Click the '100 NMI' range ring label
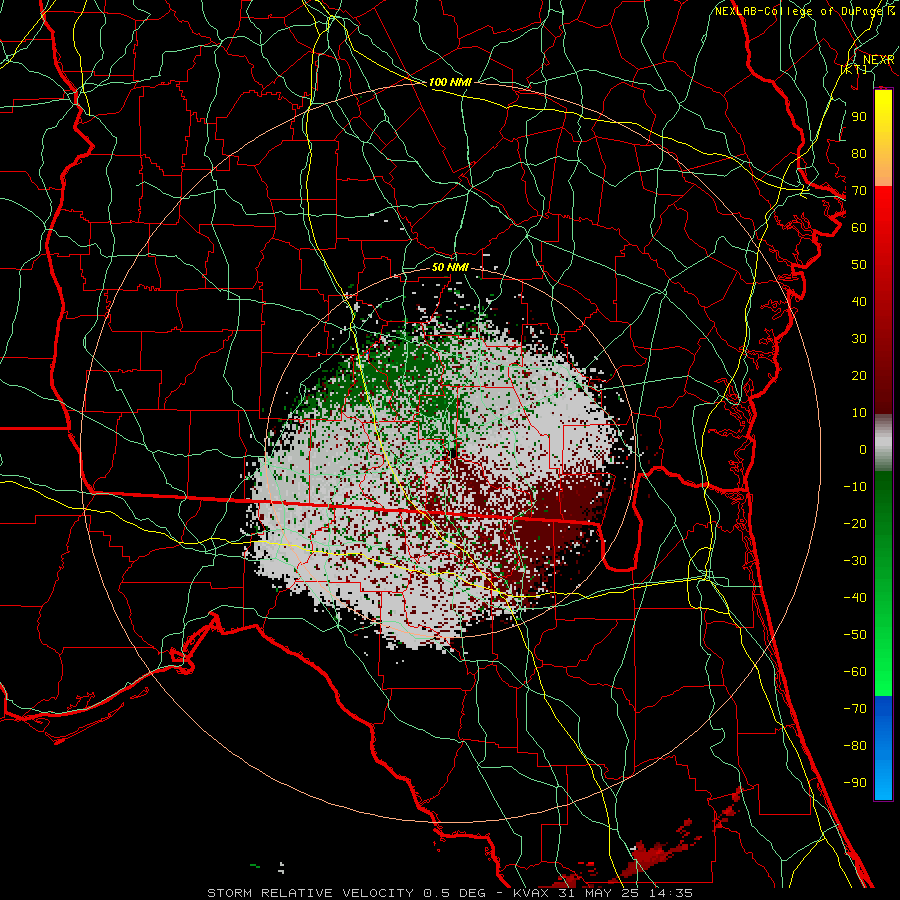The height and width of the screenshot is (900, 900). click(x=450, y=82)
